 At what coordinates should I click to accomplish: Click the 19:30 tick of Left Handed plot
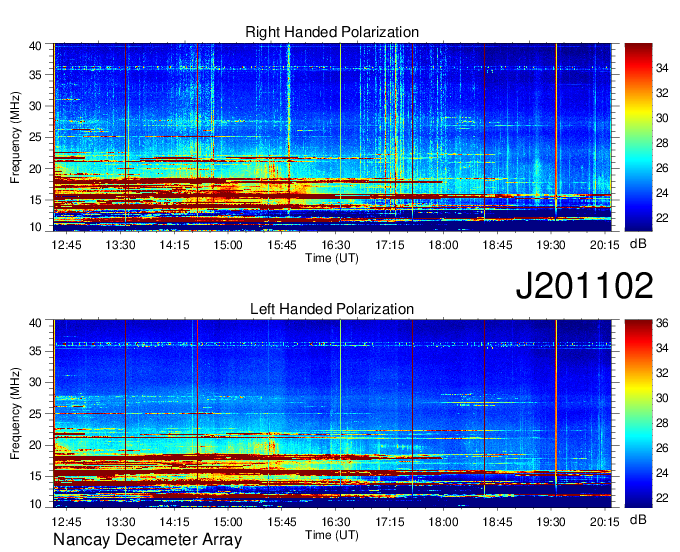pyautogui.click(x=551, y=522)
